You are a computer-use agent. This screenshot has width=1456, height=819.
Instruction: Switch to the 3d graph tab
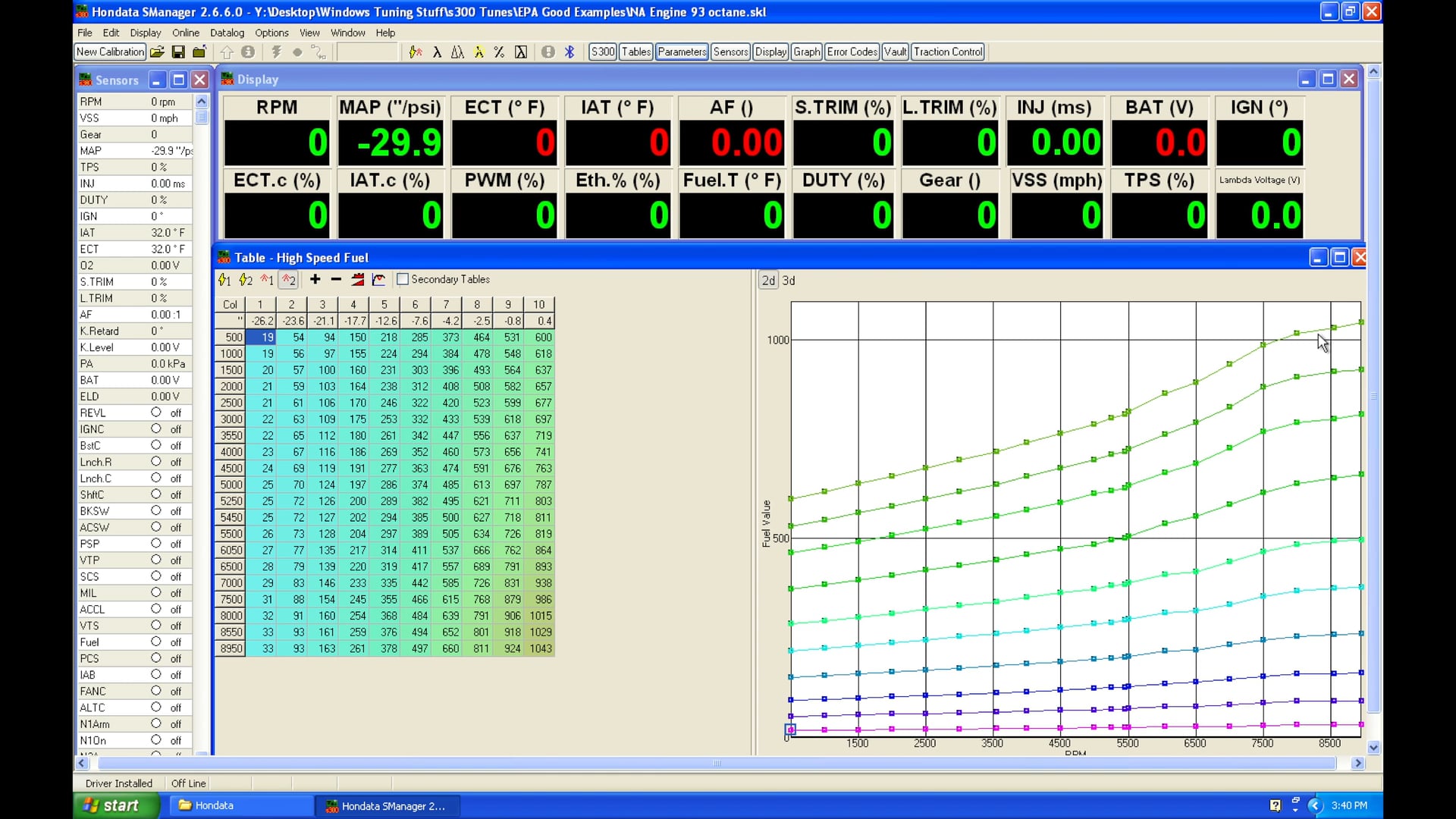pyautogui.click(x=789, y=280)
